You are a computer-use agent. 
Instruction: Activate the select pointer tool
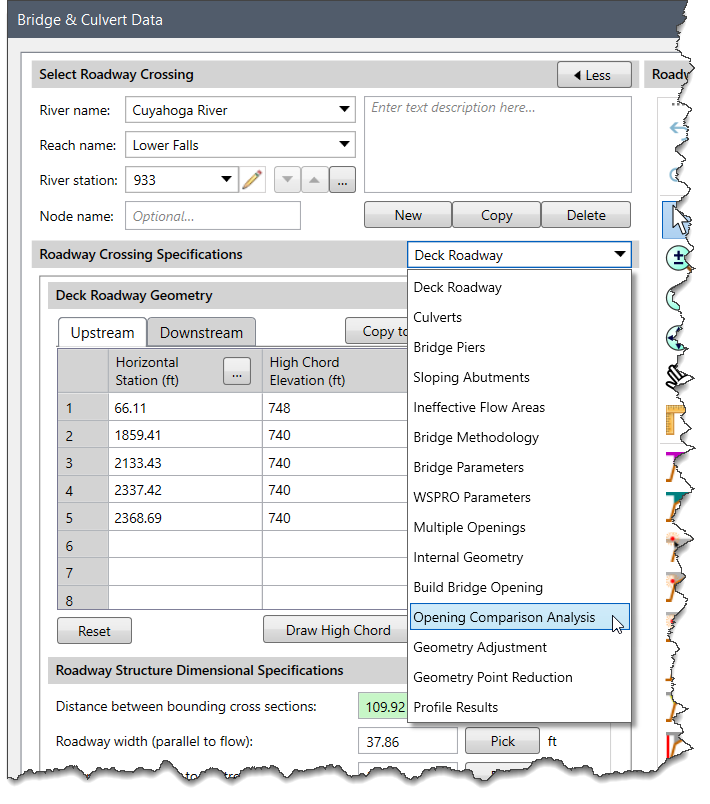coord(678,219)
